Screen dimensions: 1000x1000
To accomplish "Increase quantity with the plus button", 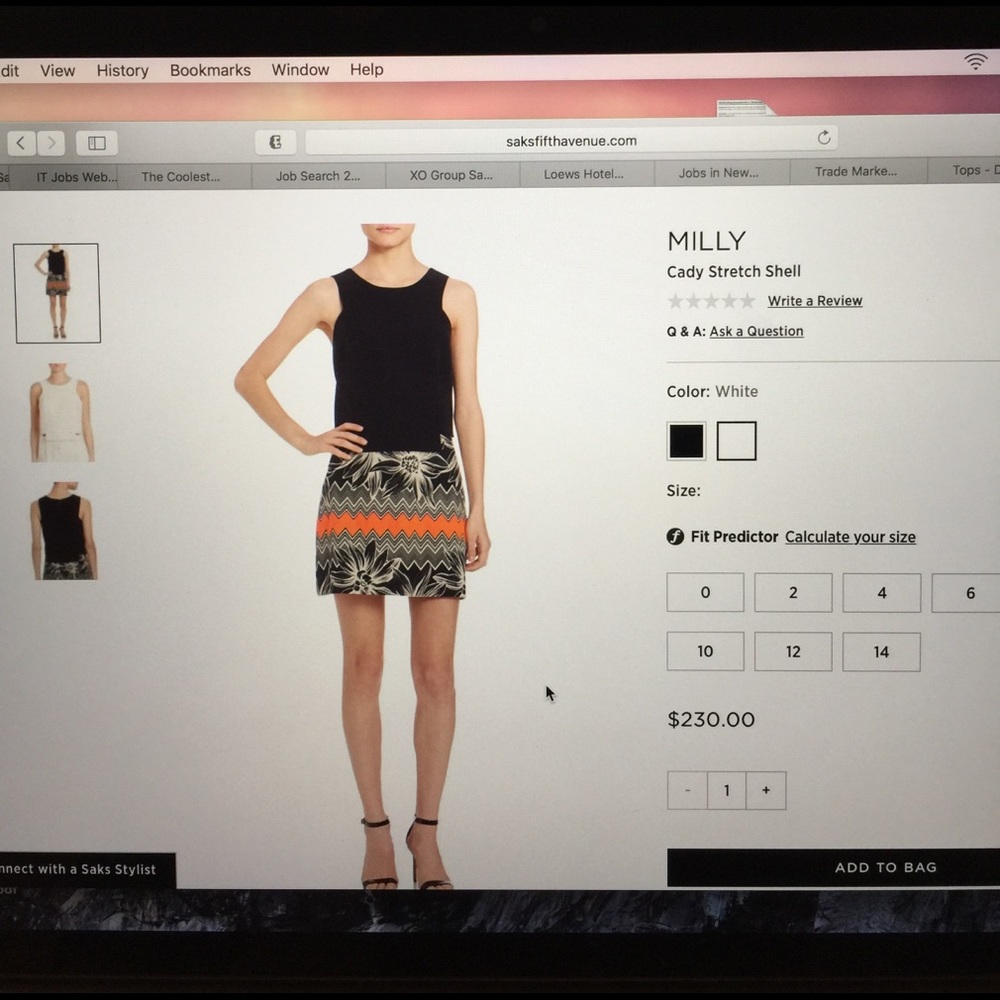I will pyautogui.click(x=766, y=790).
